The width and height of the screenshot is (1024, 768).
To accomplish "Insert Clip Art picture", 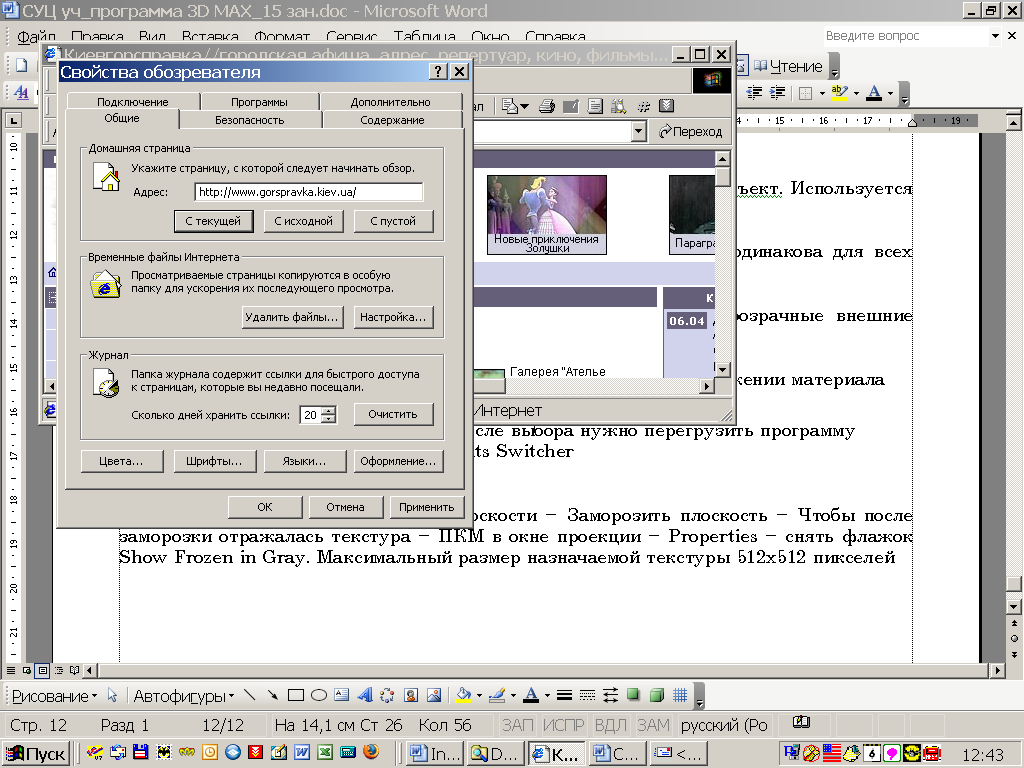I will pyautogui.click(x=411, y=696).
